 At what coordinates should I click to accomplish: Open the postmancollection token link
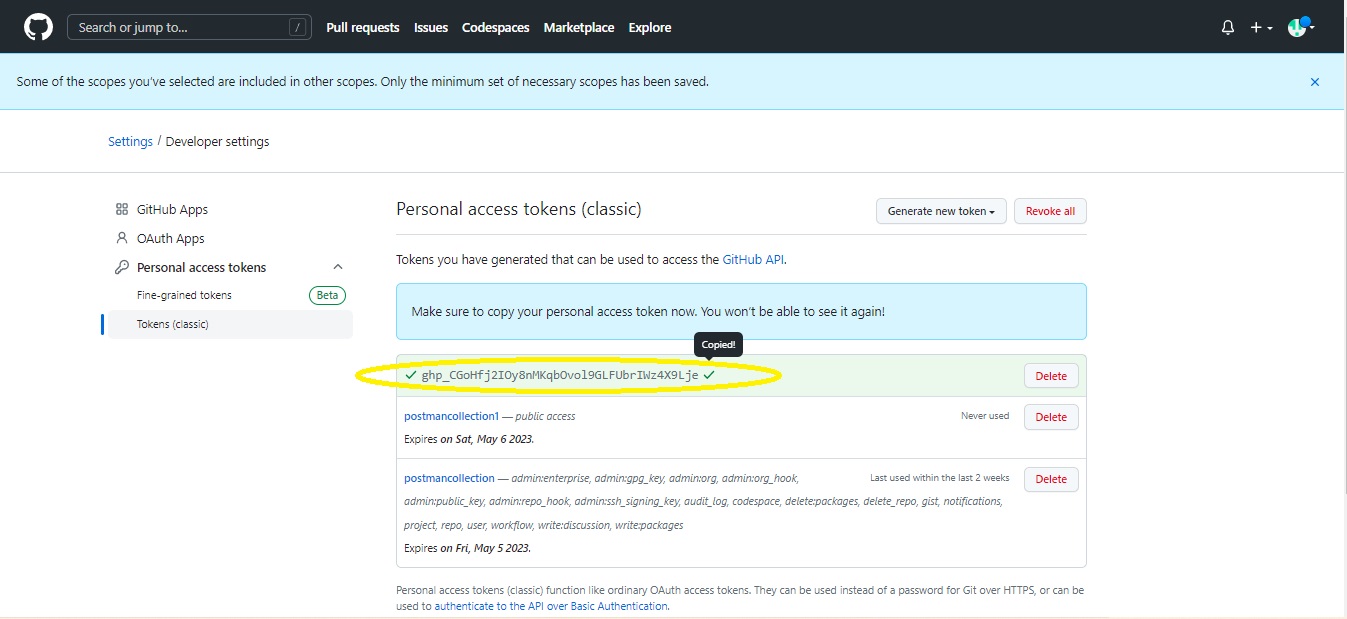(x=449, y=478)
